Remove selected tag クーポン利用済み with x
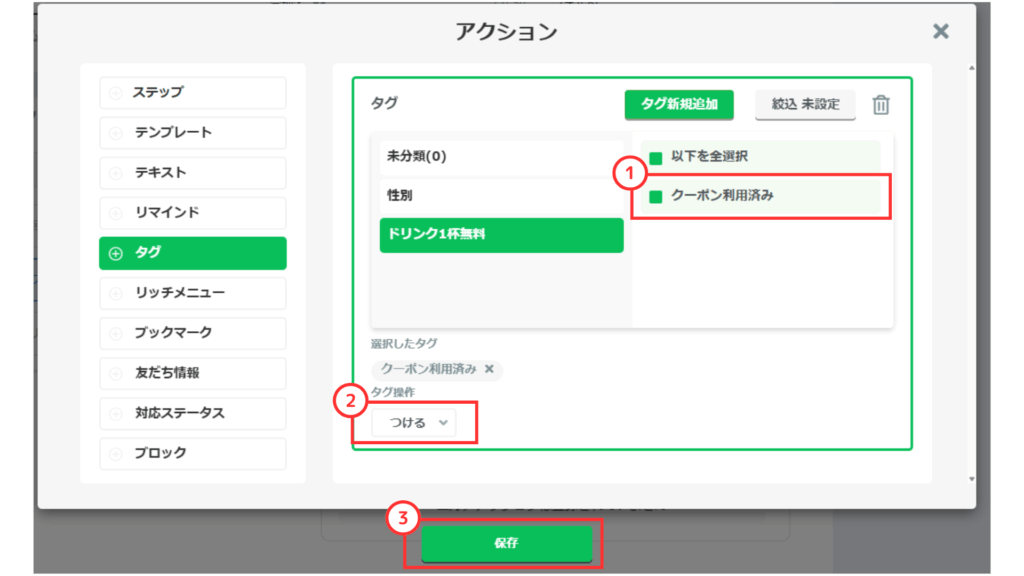The height and width of the screenshot is (576, 1024). [489, 369]
